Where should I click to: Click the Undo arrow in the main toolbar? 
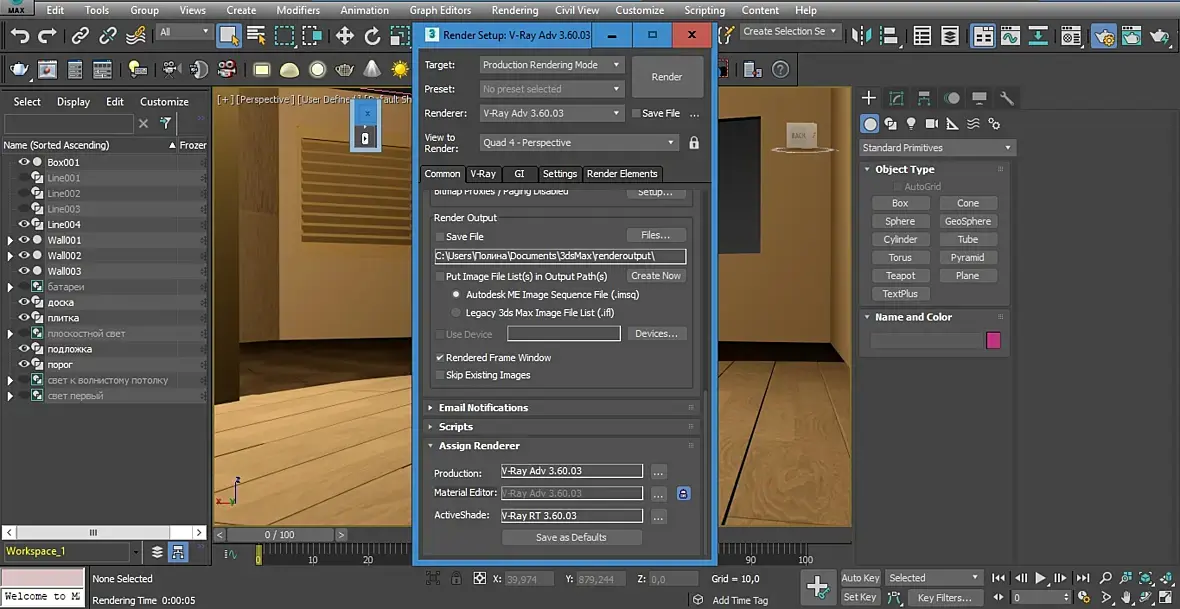[x=20, y=36]
